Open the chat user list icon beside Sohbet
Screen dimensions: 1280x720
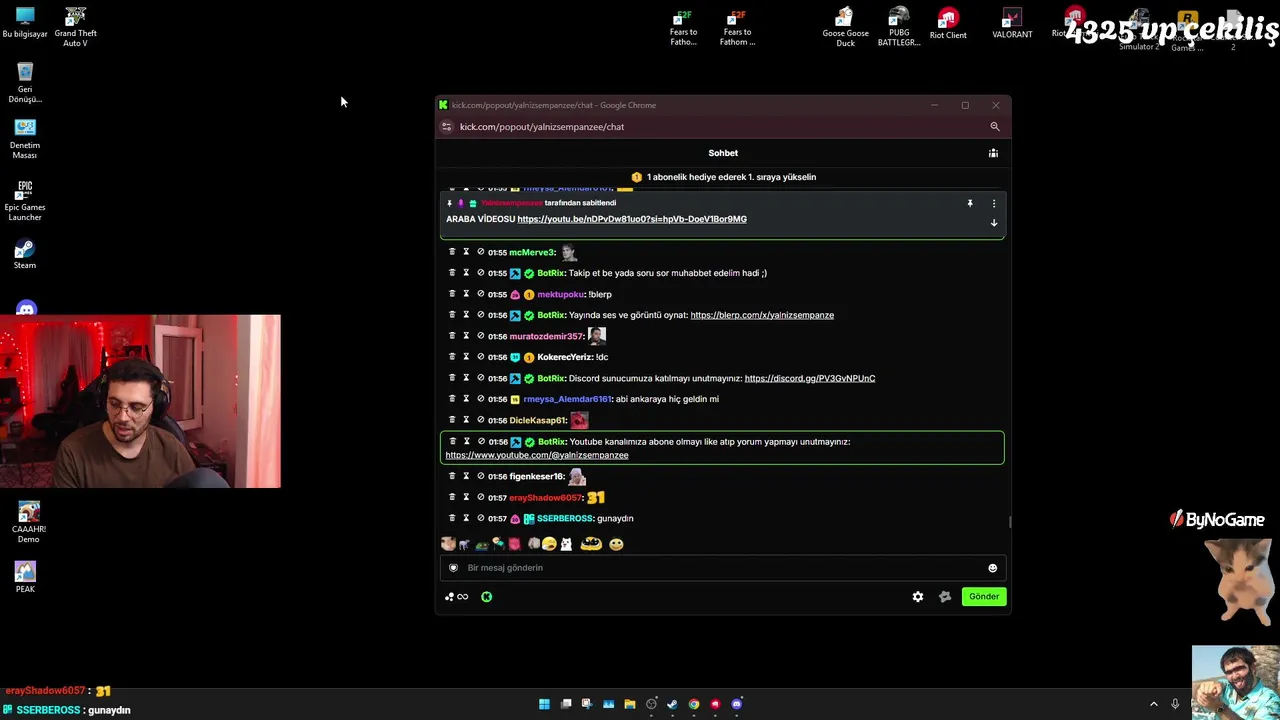(993, 153)
